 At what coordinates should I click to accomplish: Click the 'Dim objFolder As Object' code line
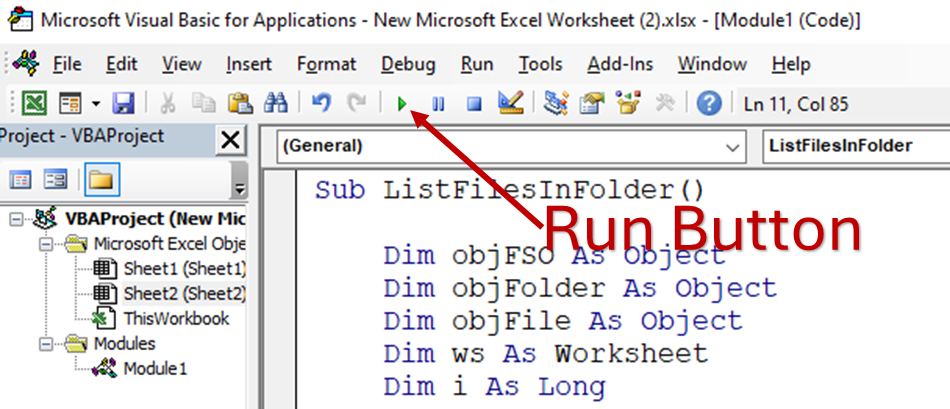580,288
